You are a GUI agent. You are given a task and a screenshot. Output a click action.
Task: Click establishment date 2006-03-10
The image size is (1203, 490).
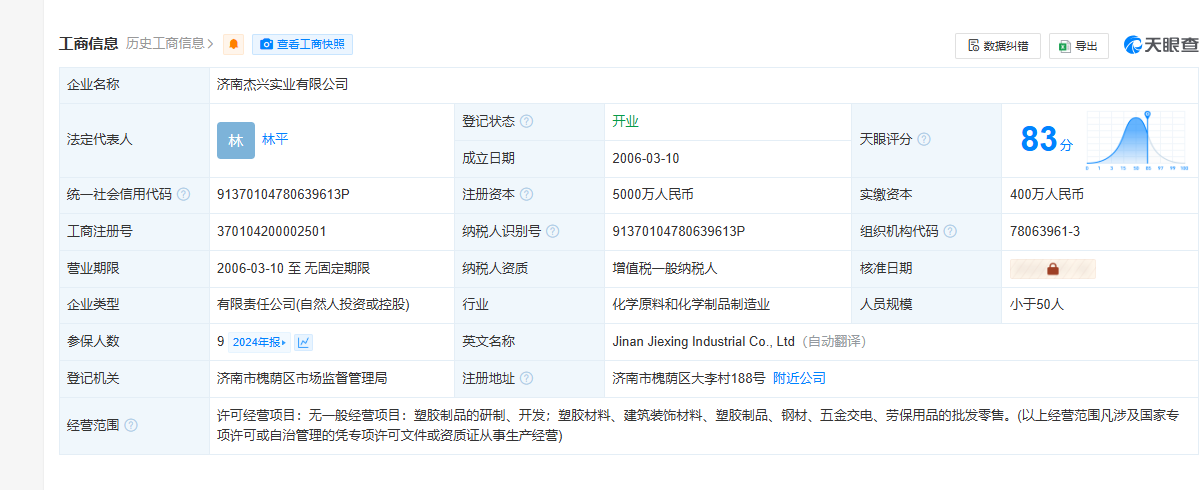click(646, 158)
